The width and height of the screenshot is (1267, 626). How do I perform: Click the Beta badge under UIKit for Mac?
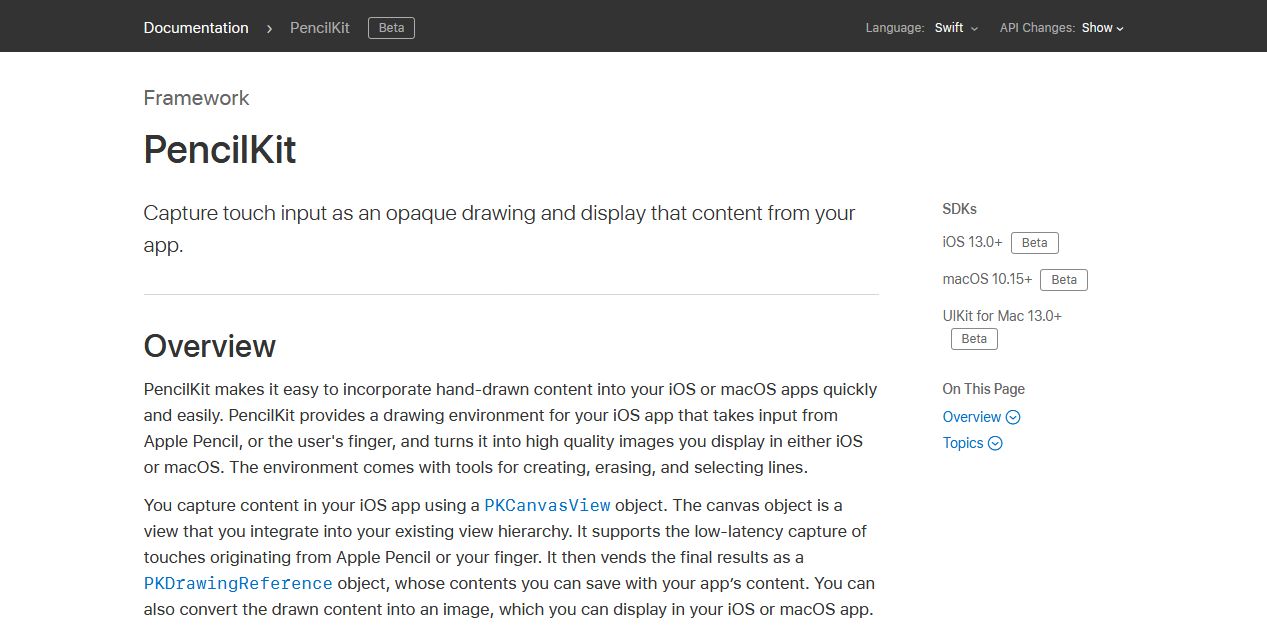[x=974, y=339]
